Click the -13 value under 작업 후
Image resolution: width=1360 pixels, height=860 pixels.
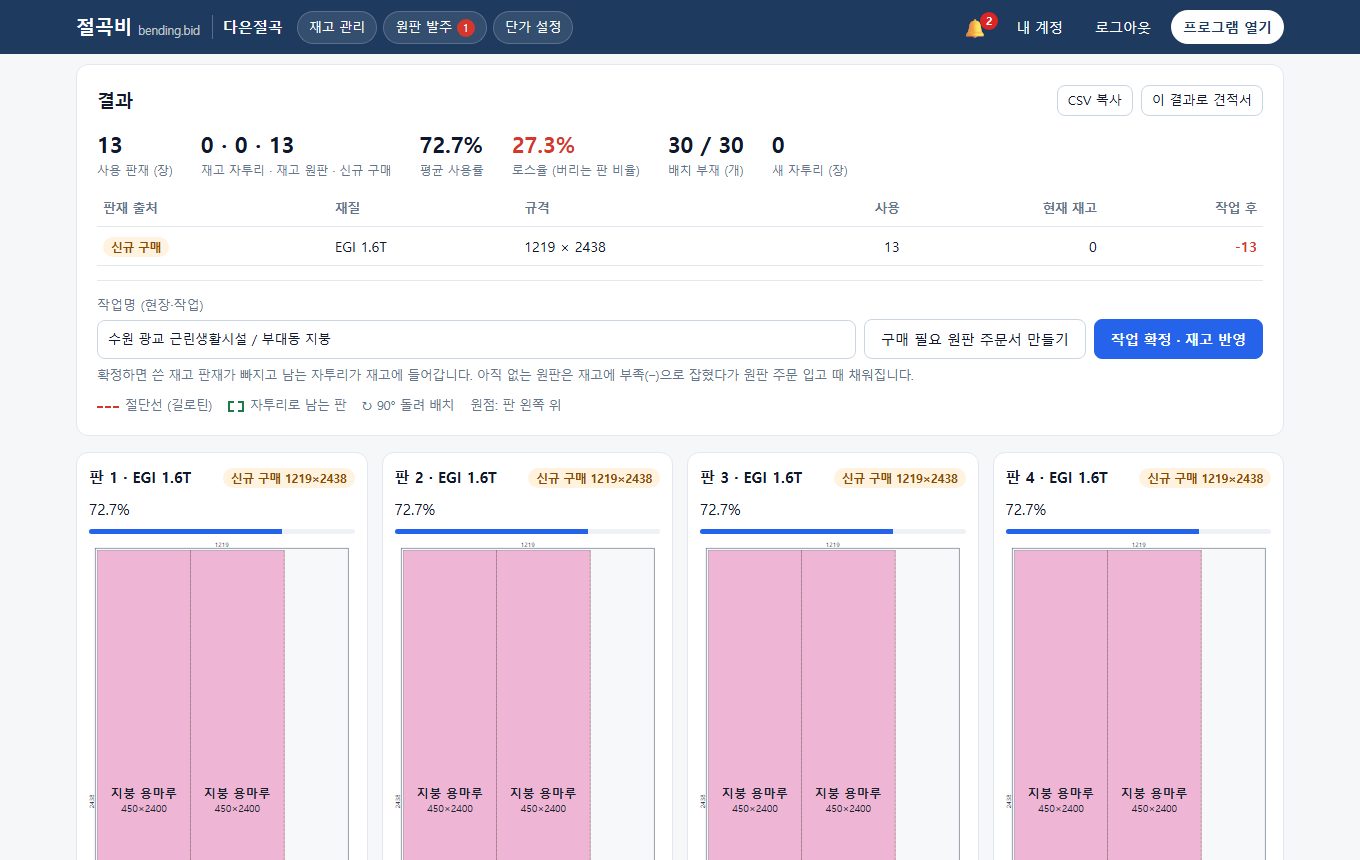click(1245, 247)
